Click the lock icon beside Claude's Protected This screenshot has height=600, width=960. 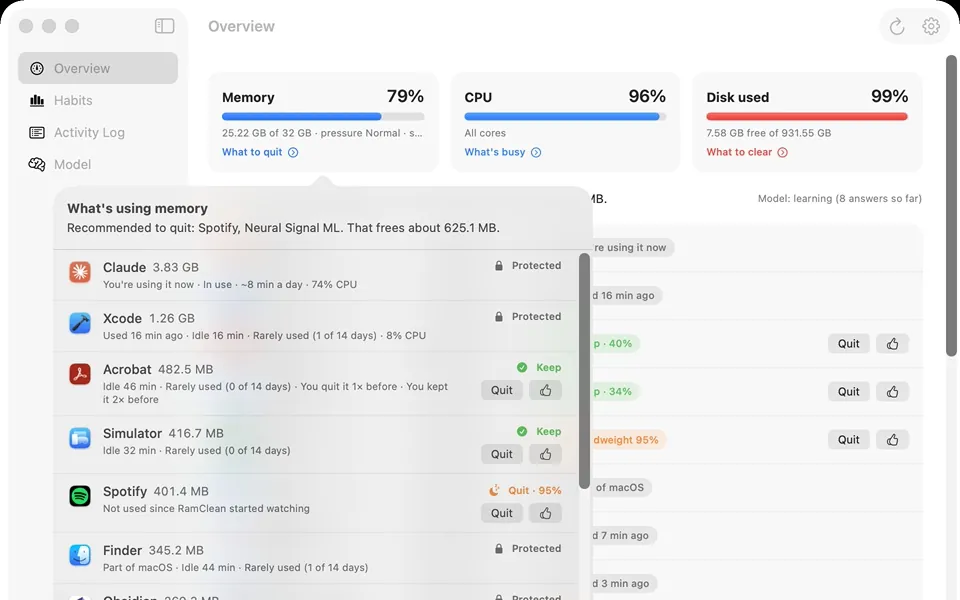click(499, 266)
